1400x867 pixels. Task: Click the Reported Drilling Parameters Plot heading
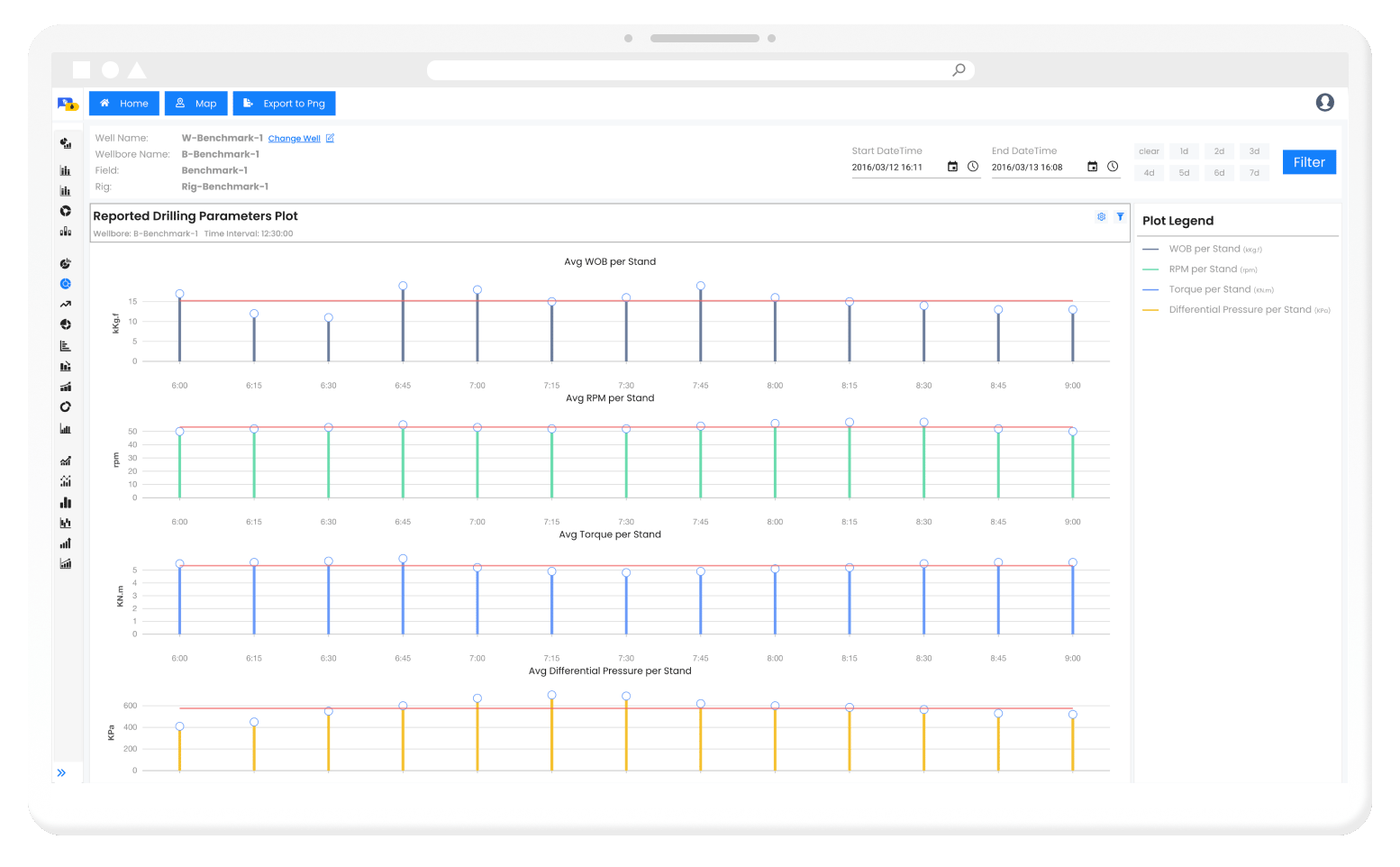click(x=195, y=216)
